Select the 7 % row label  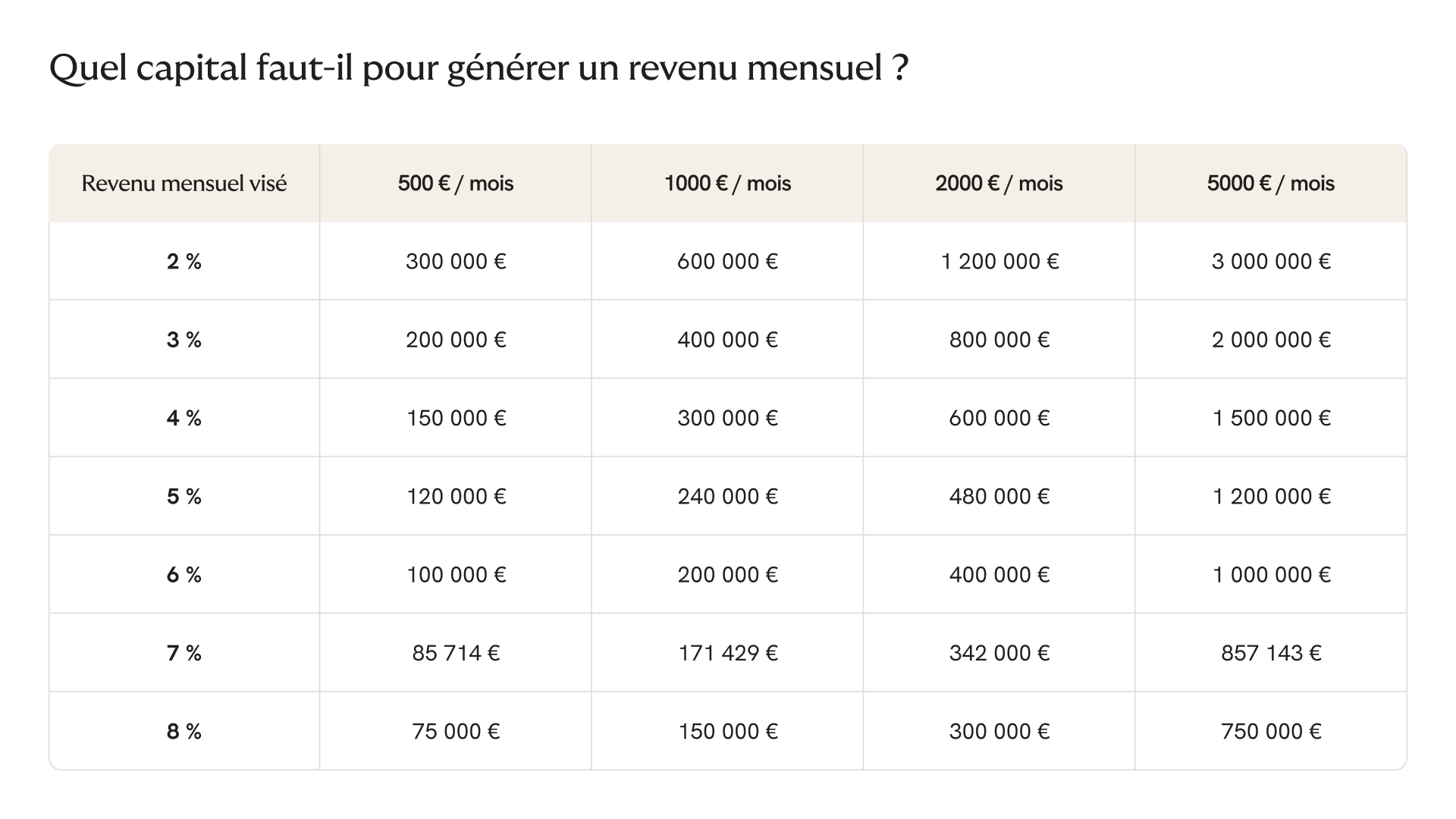click(x=184, y=653)
